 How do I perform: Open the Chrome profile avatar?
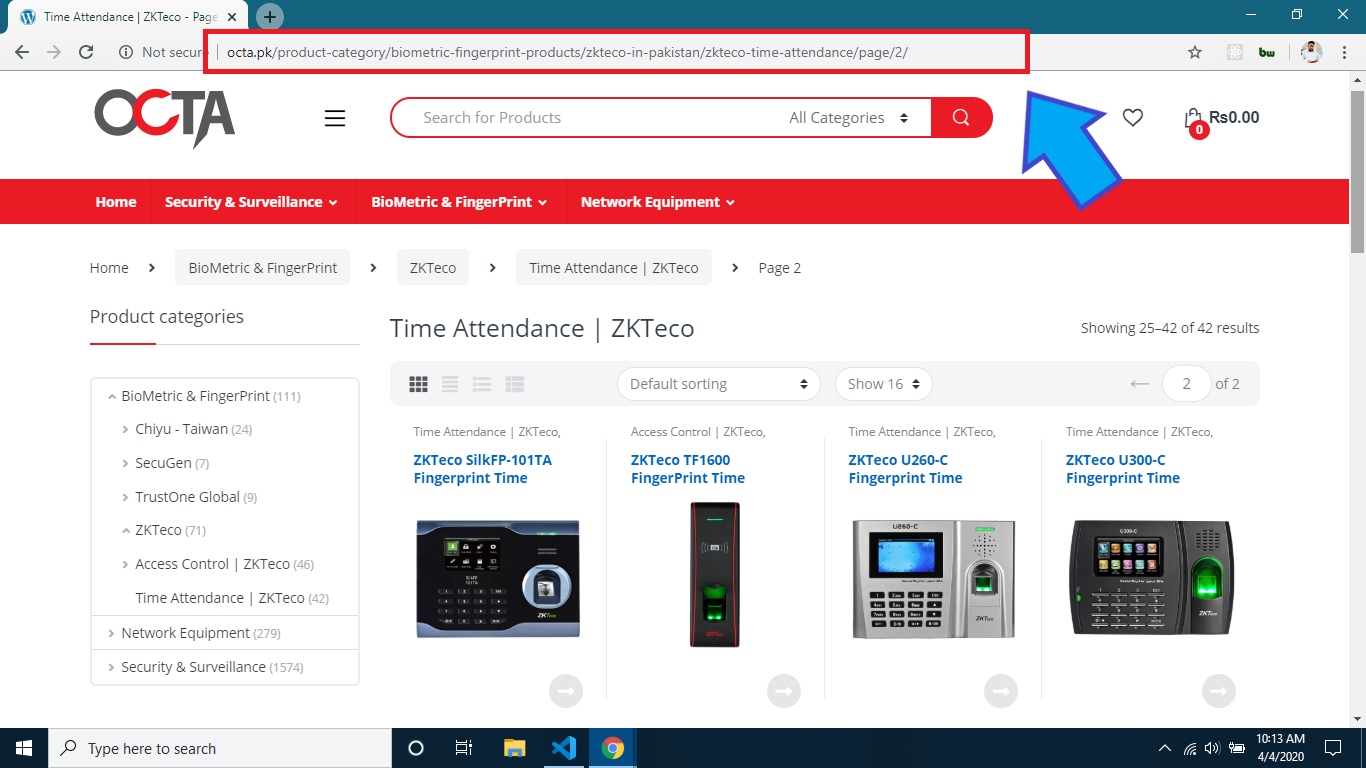click(1311, 52)
